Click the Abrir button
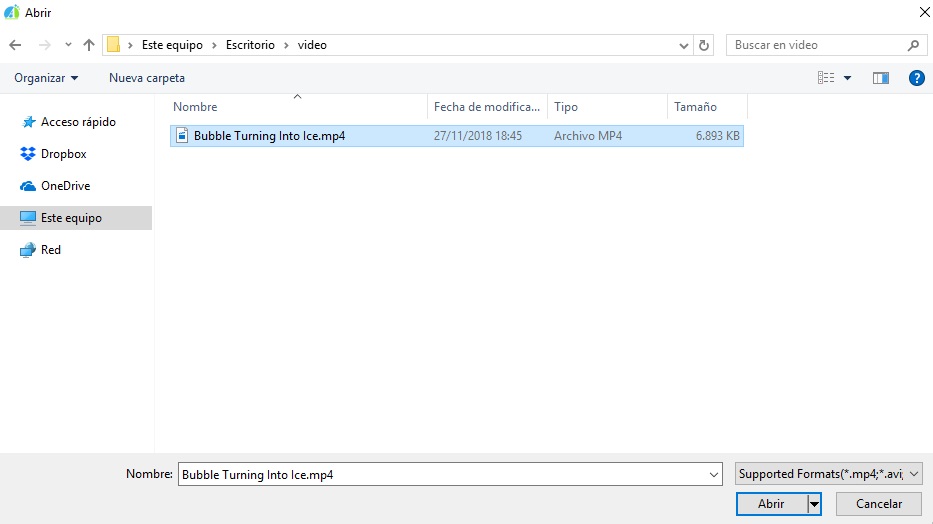933x524 pixels. (771, 504)
